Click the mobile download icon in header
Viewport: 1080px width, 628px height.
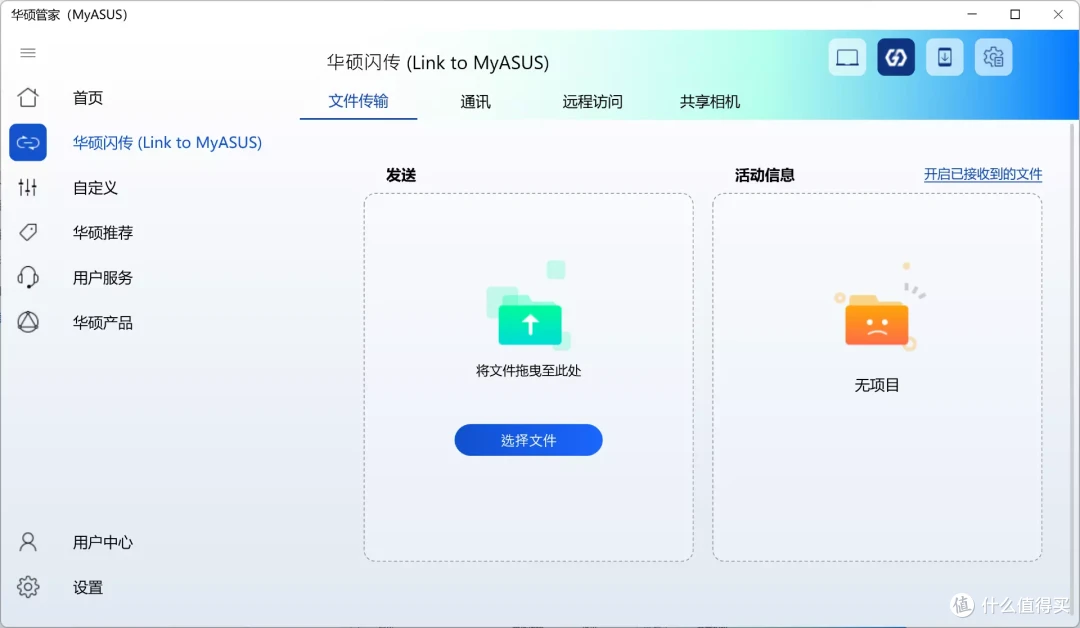point(944,57)
